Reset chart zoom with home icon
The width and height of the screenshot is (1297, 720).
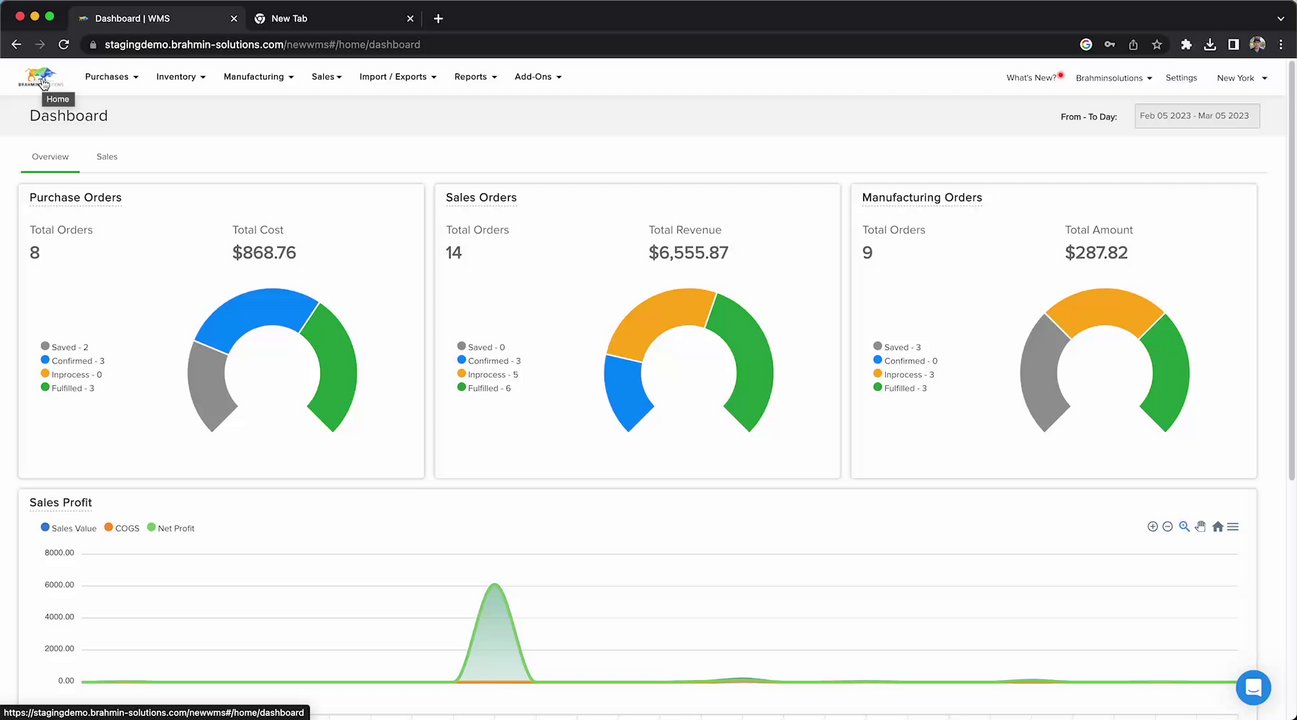coord(1217,527)
